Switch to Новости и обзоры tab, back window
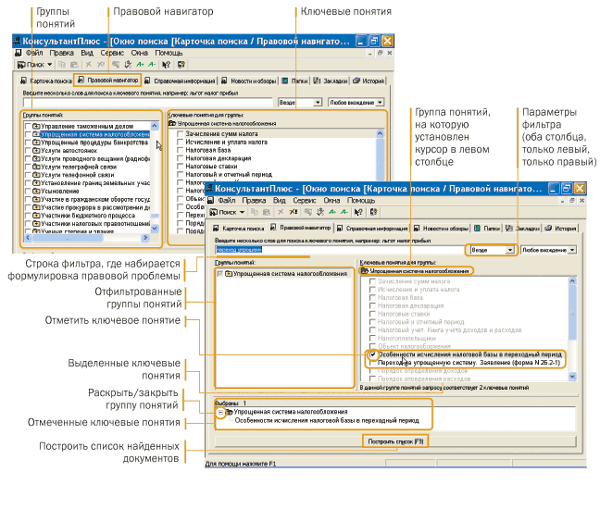The image size is (600, 509). (249, 81)
